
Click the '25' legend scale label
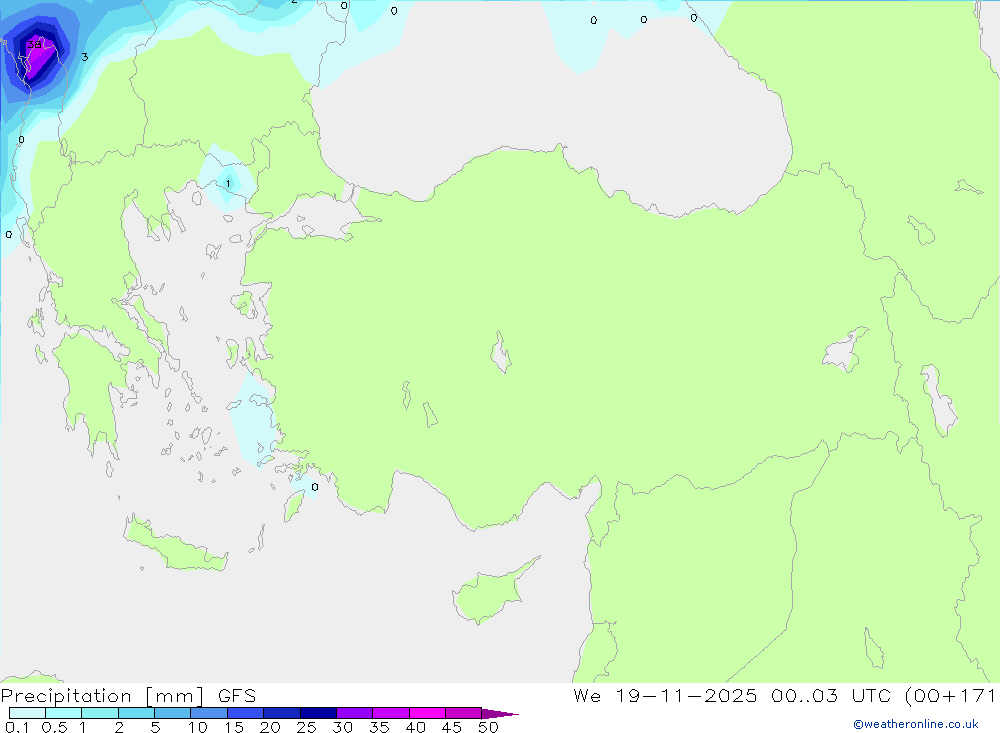[306, 727]
